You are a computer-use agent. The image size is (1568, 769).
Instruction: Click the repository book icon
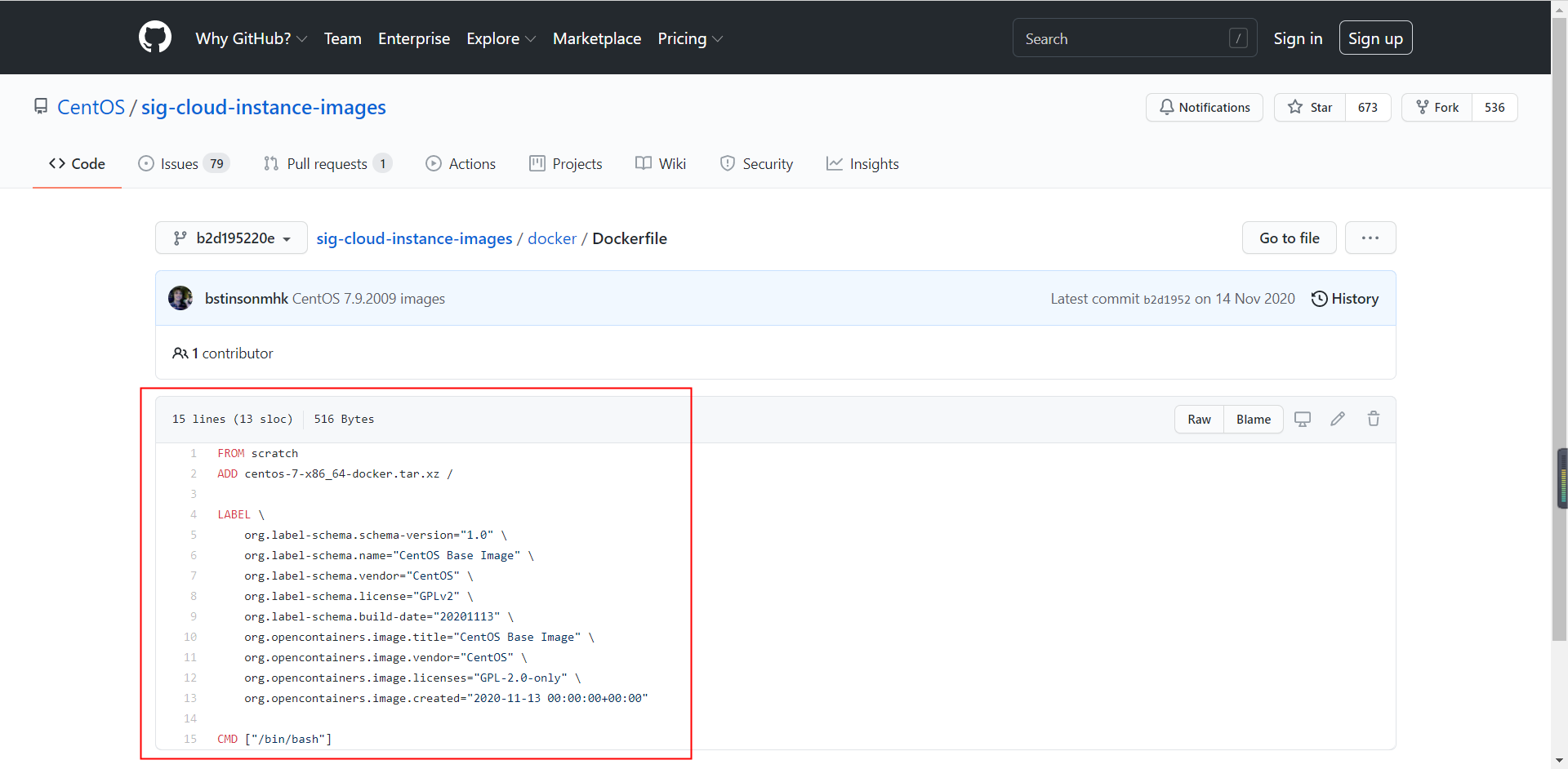point(41,107)
